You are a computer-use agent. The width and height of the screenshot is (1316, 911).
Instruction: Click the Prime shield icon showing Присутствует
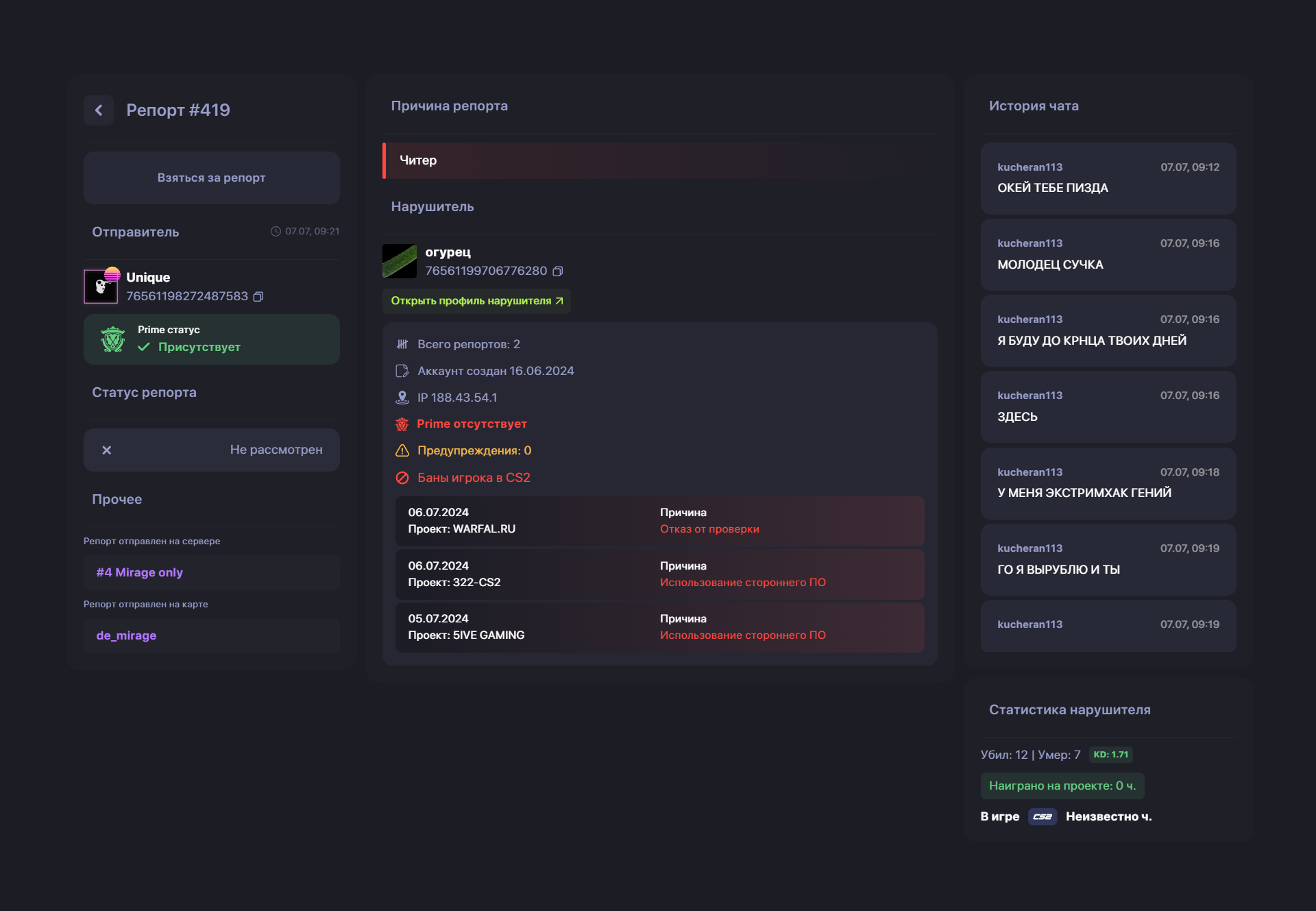click(x=112, y=339)
